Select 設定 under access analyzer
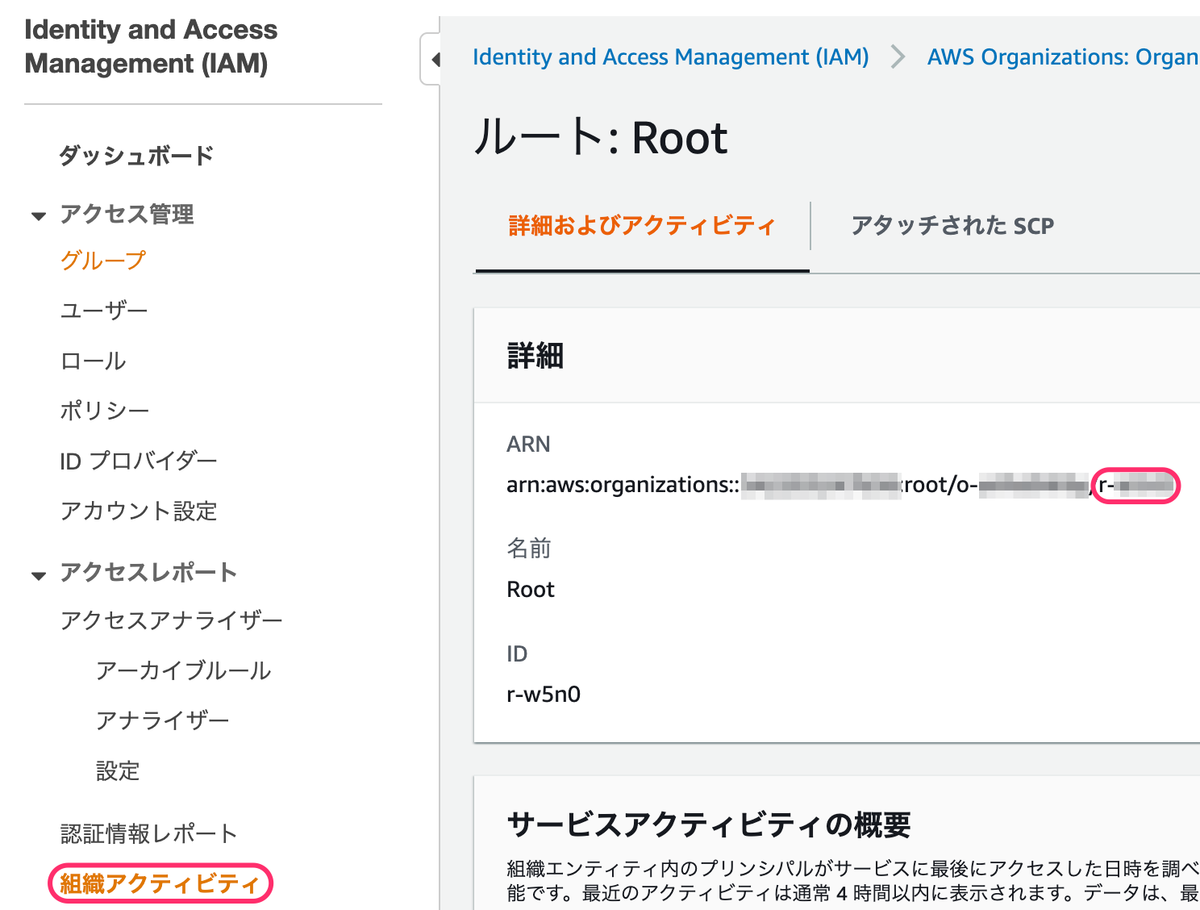 coord(118,771)
